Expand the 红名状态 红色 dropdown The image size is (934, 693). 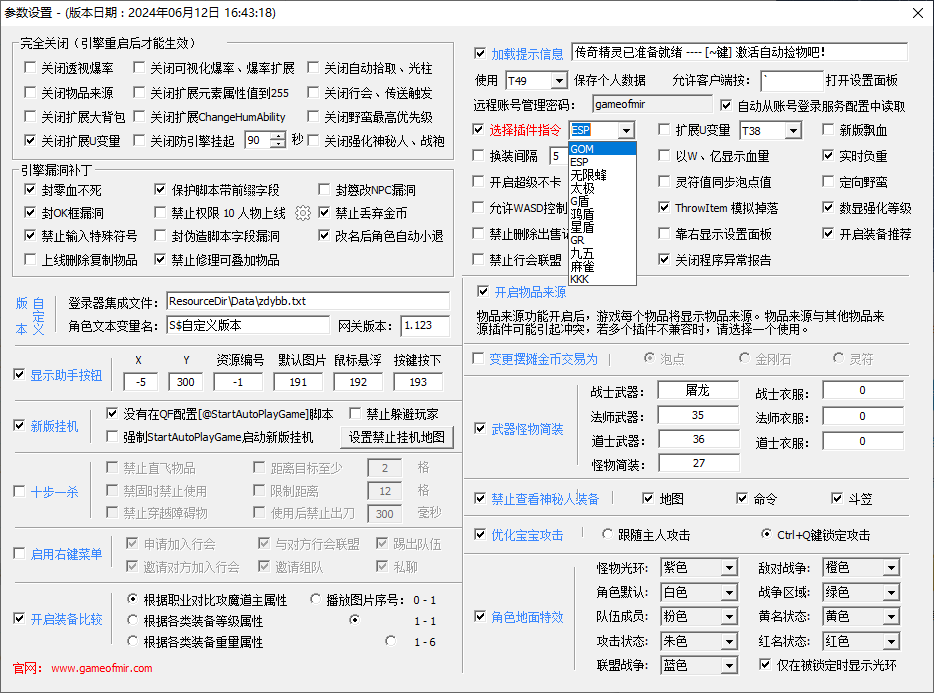[891, 641]
